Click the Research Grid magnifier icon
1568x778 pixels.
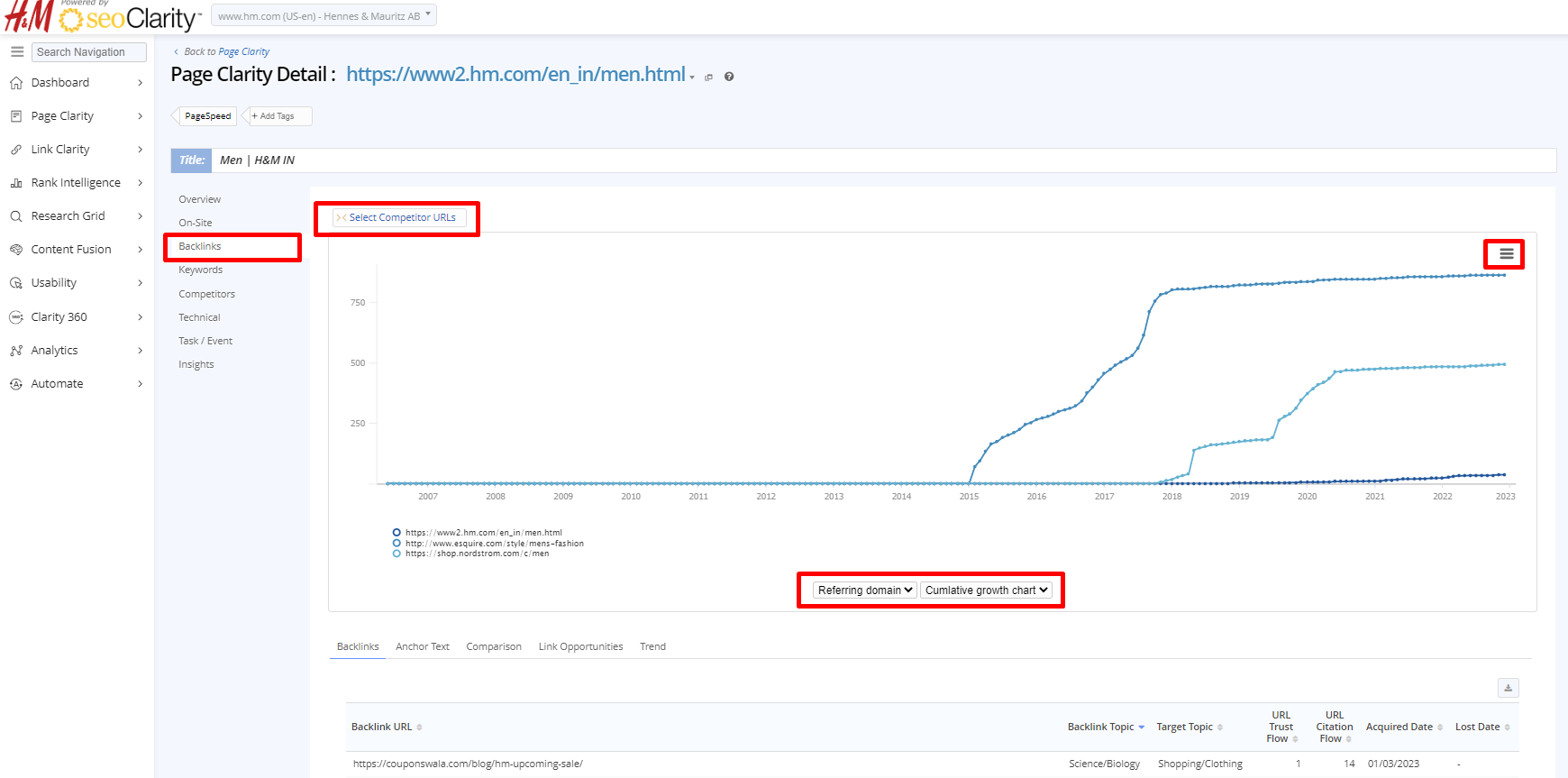[x=16, y=216]
